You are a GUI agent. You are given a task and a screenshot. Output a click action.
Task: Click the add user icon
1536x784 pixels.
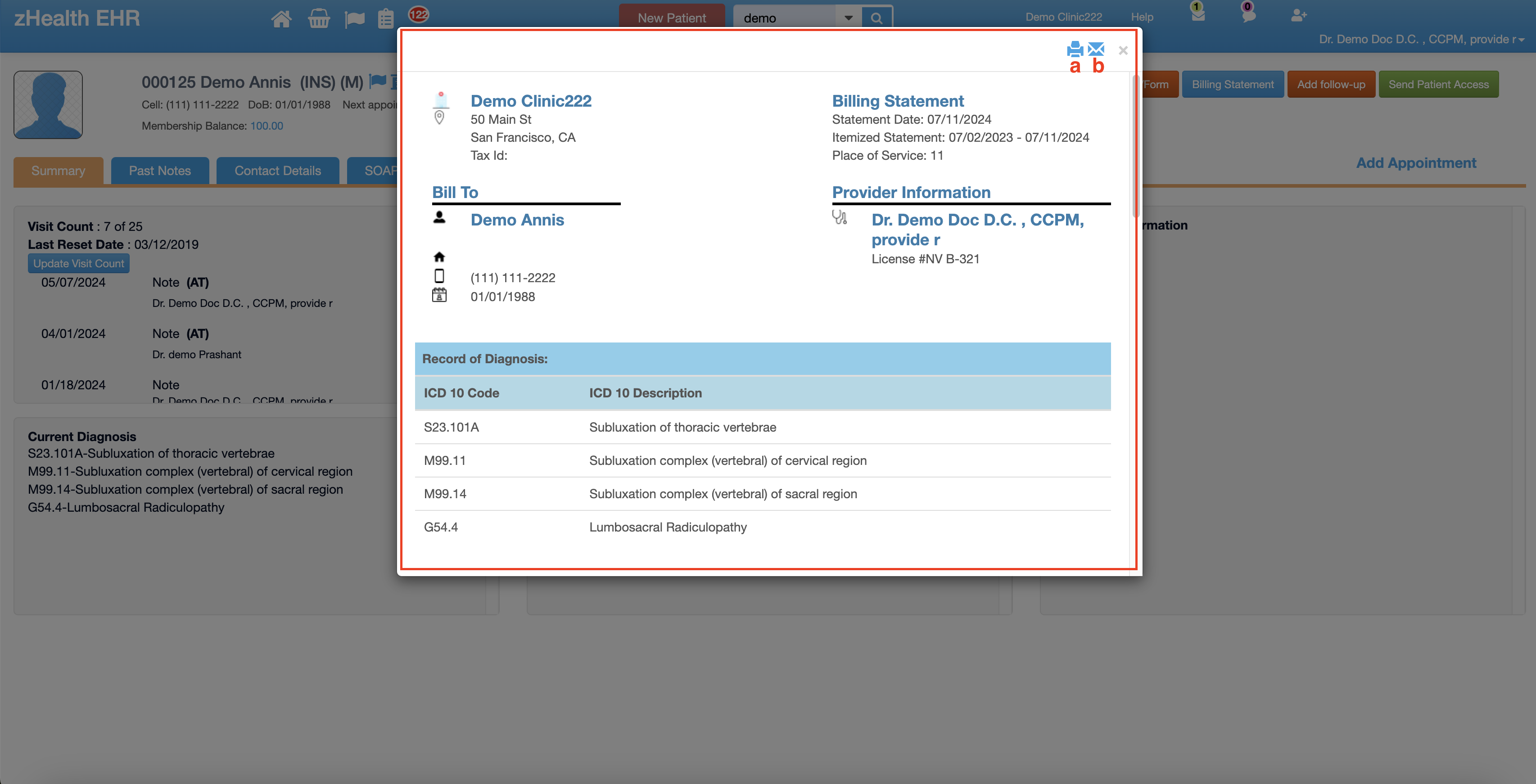(x=1299, y=15)
